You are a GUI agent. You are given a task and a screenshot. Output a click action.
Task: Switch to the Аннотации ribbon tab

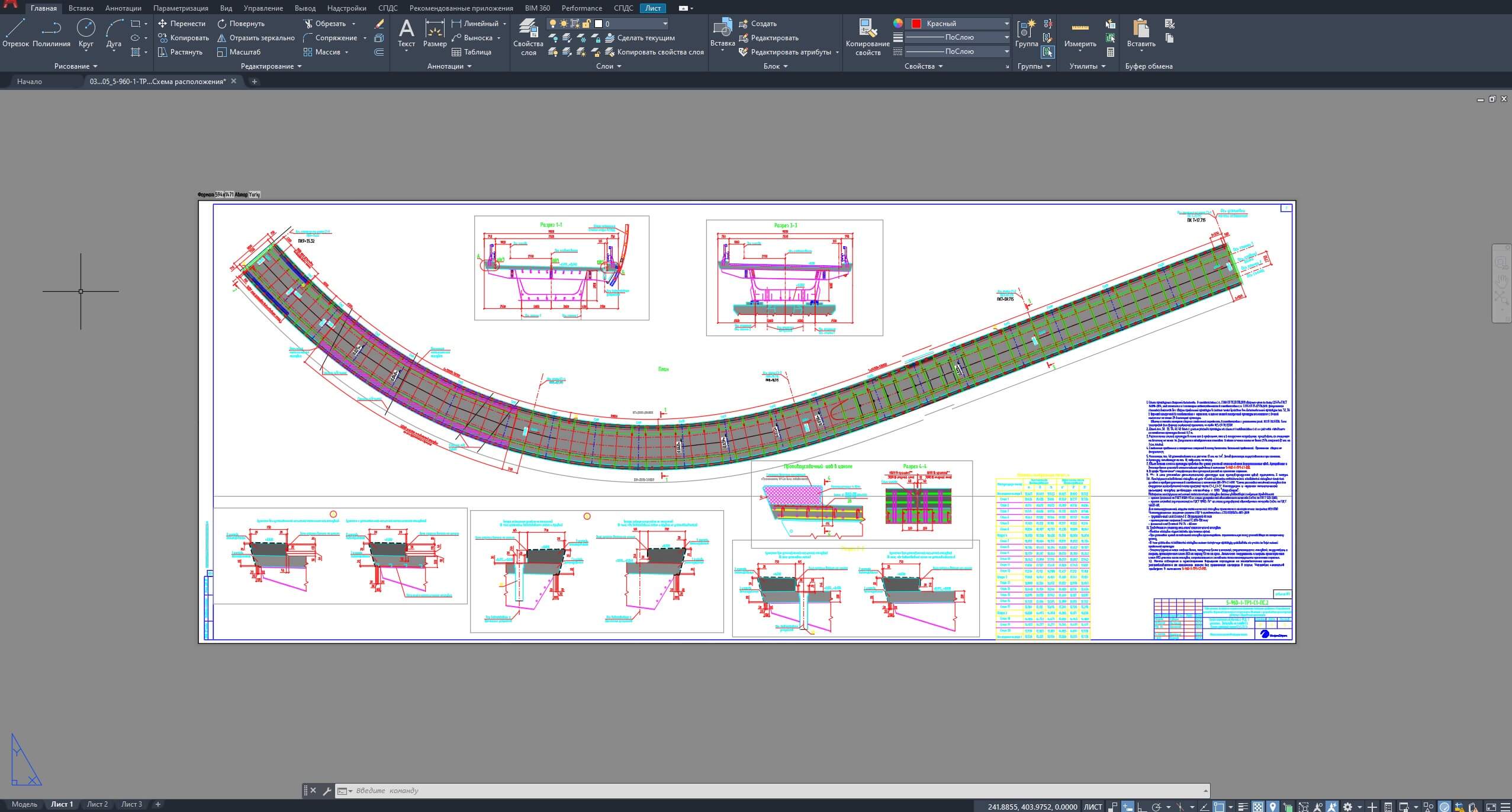[x=123, y=8]
